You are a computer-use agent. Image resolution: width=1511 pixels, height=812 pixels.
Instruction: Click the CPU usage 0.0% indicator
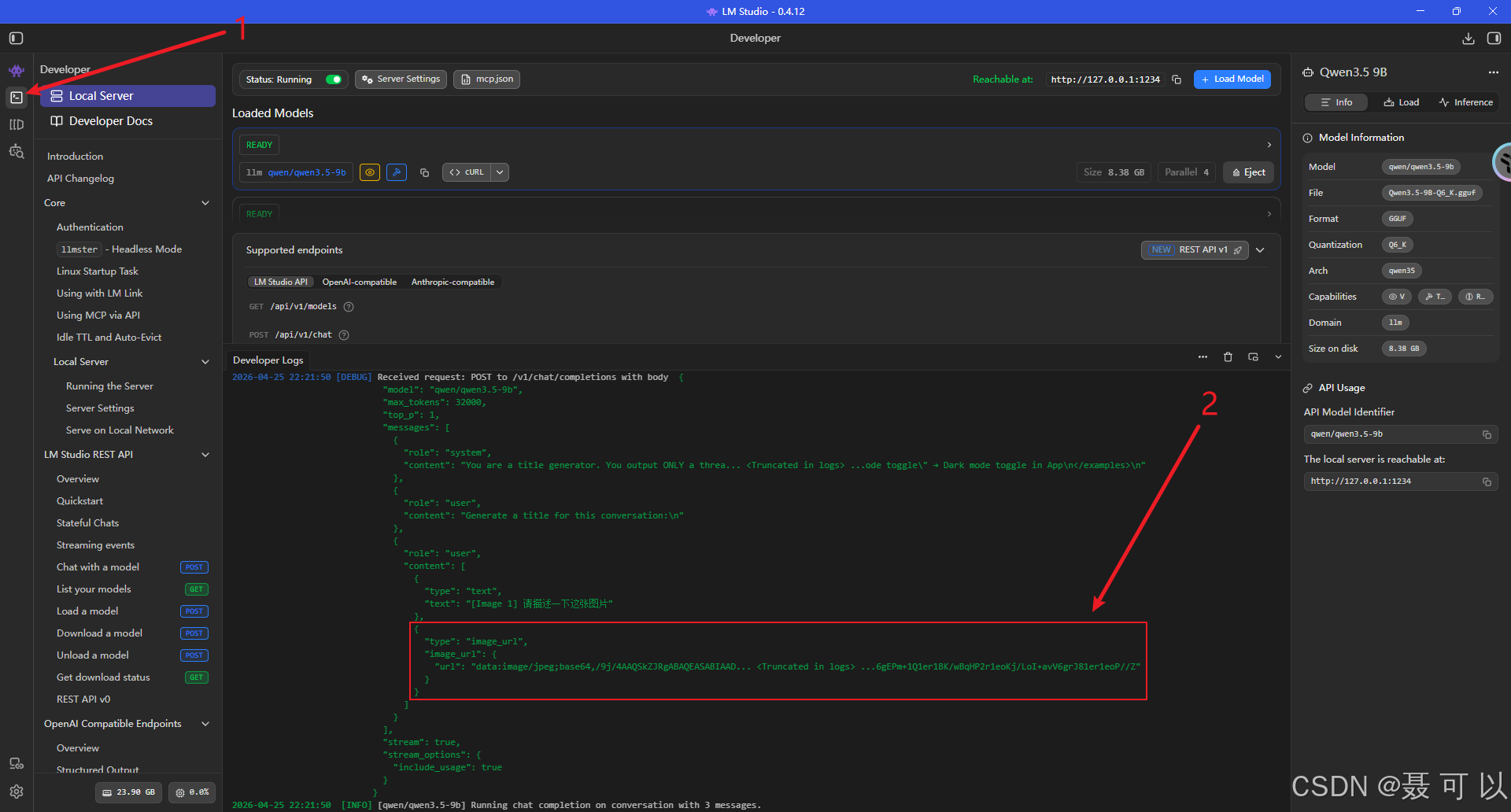click(x=192, y=792)
